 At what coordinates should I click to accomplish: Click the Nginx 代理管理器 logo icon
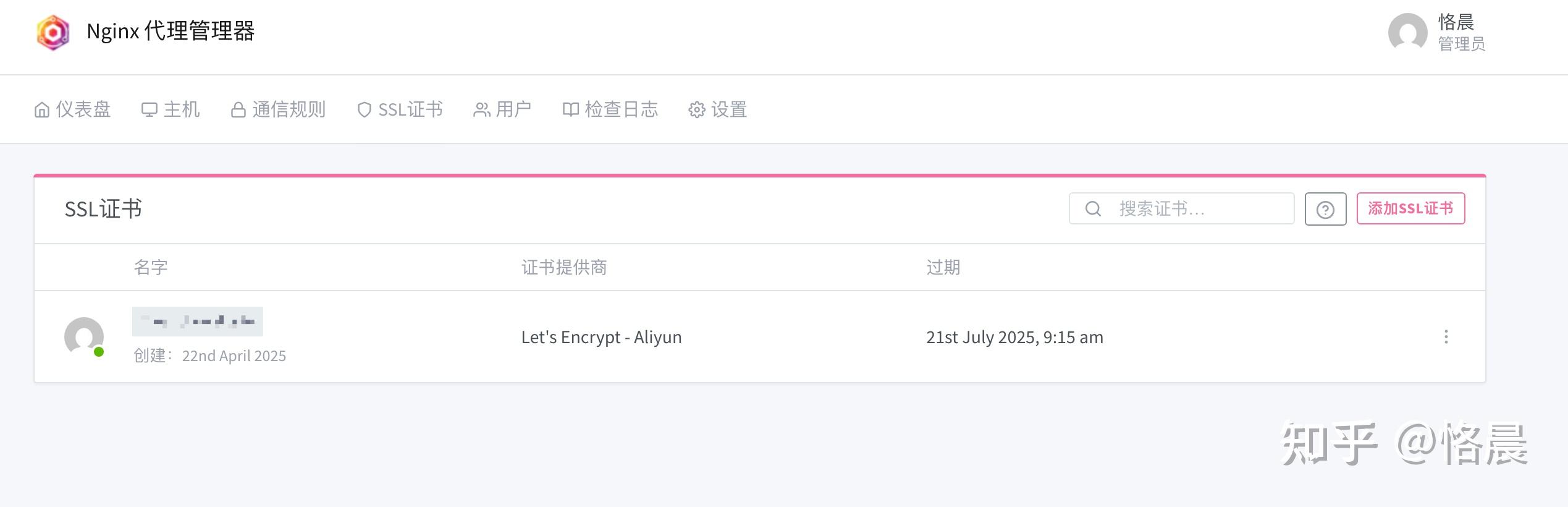coord(53,31)
